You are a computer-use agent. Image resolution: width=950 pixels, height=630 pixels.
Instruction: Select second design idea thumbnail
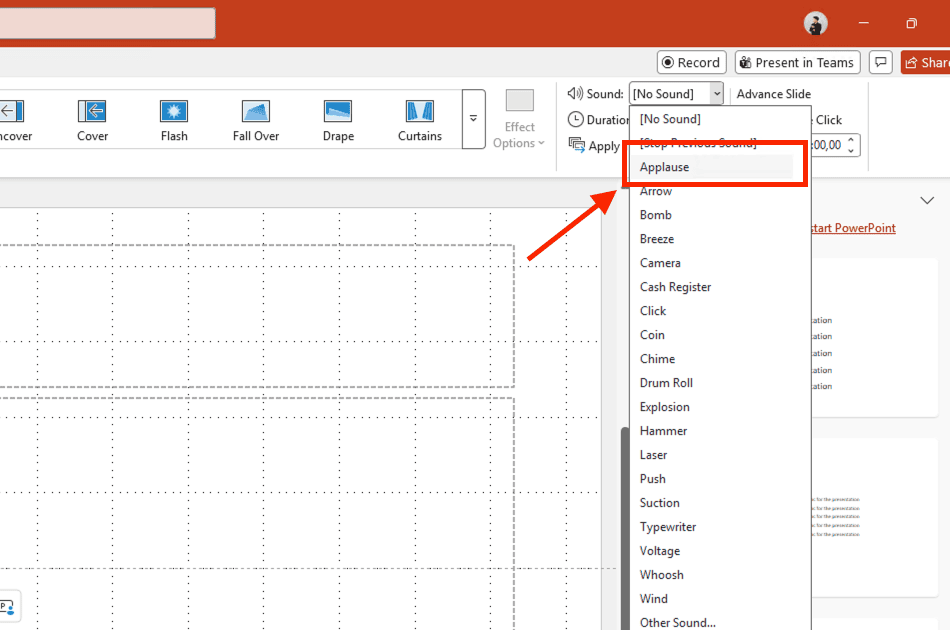point(874,517)
